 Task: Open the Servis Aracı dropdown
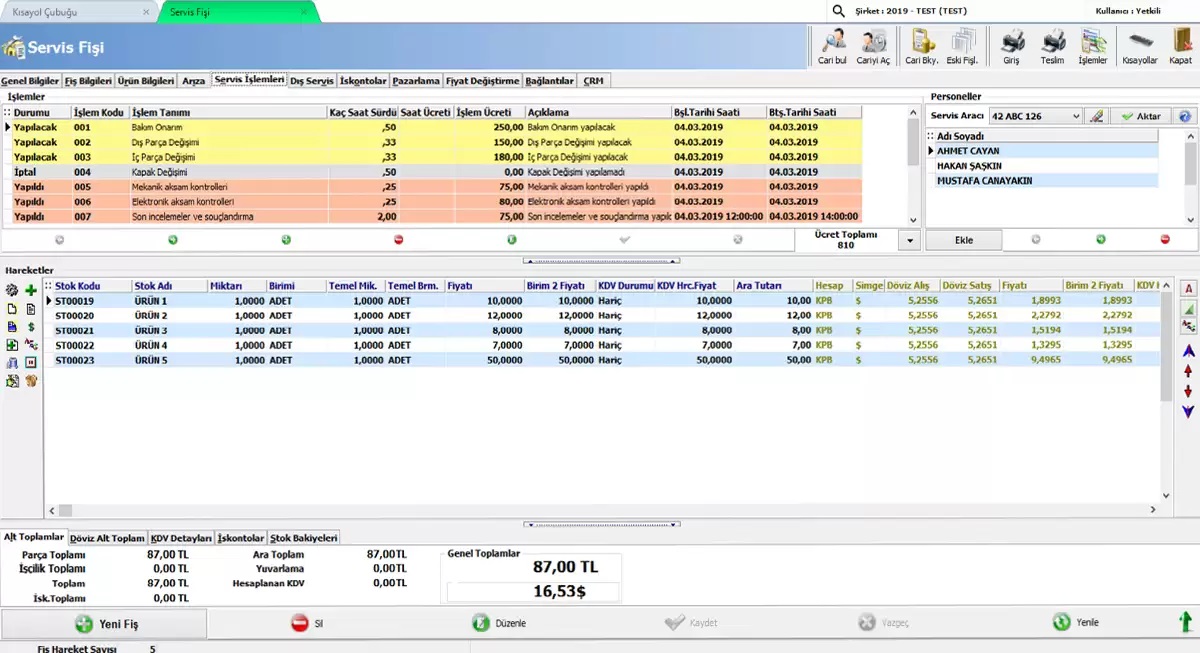pyautogui.click(x=1076, y=117)
